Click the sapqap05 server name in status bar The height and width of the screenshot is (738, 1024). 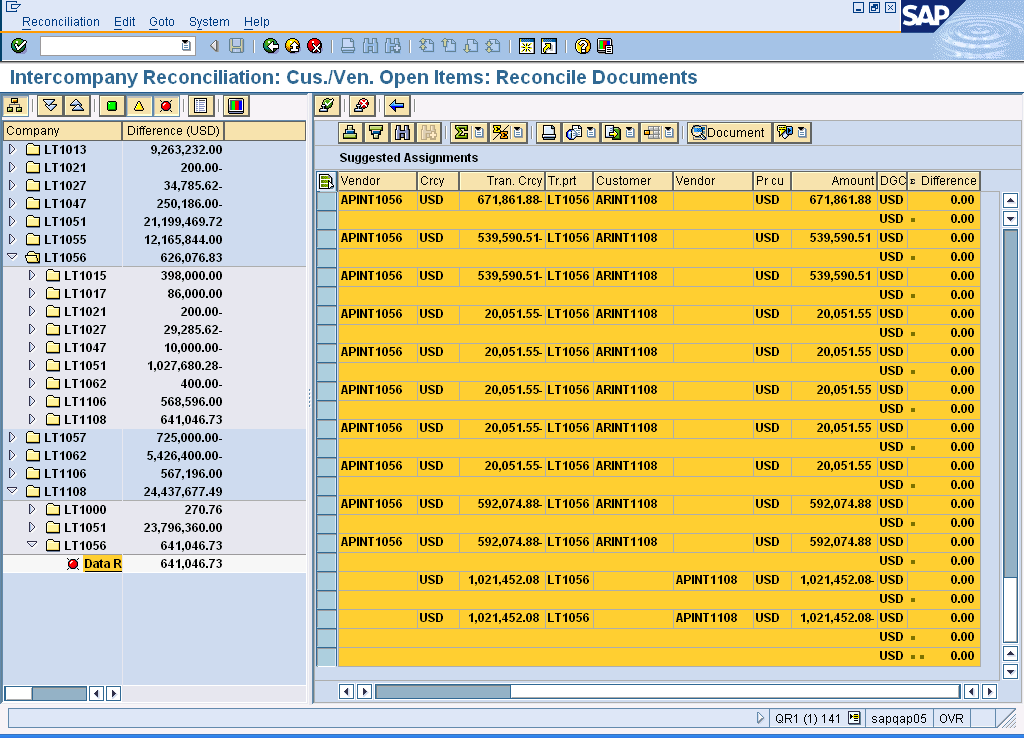click(x=899, y=718)
